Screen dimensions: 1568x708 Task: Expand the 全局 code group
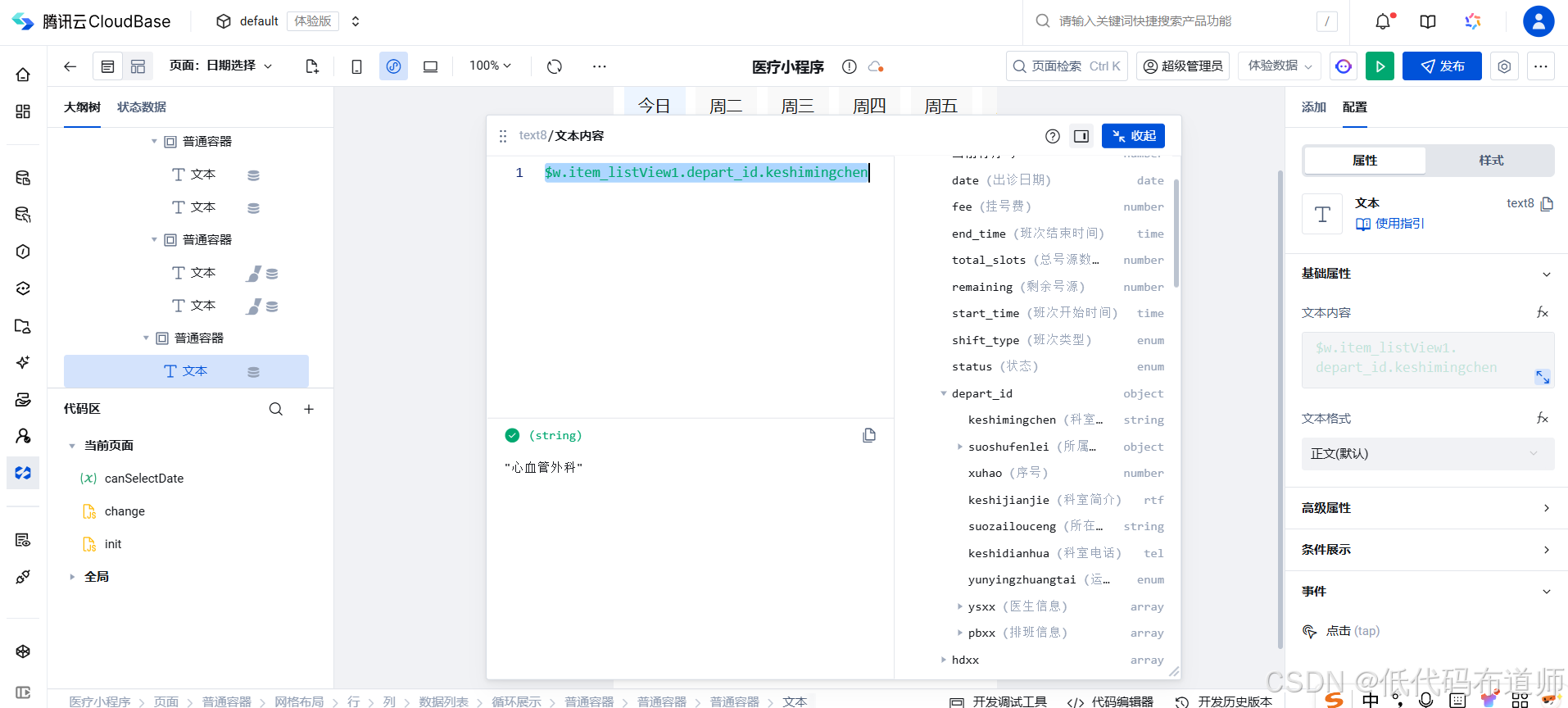click(72, 577)
